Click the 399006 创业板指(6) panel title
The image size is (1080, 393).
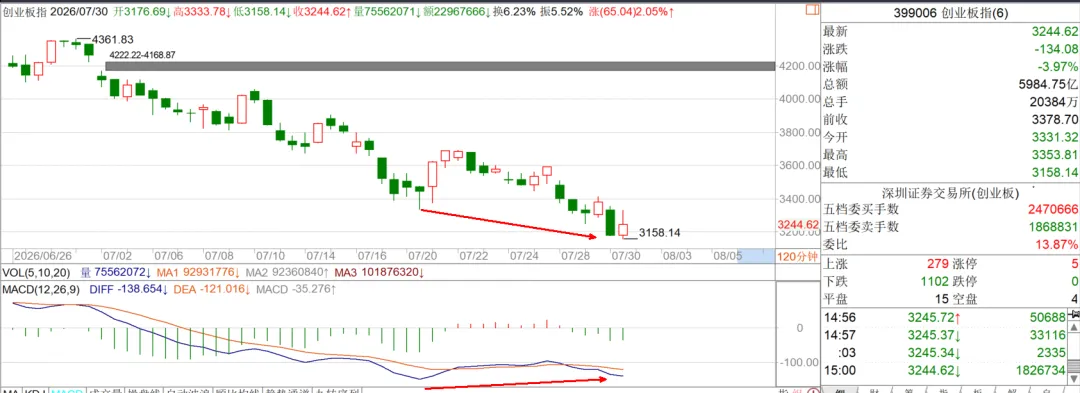coord(951,13)
